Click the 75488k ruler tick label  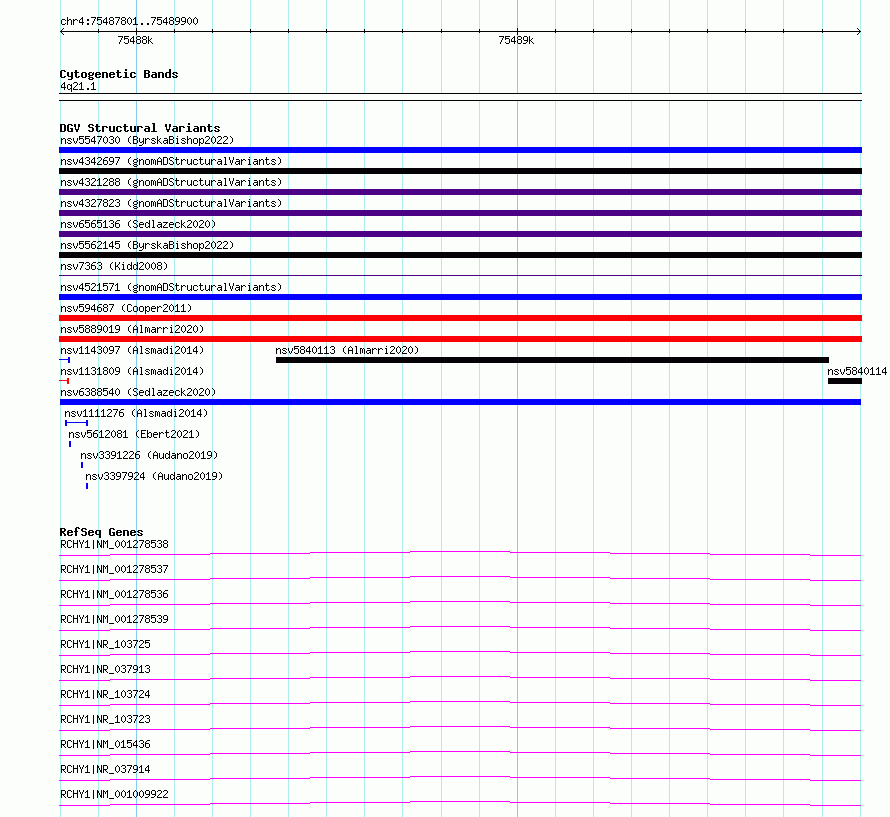(x=135, y=40)
